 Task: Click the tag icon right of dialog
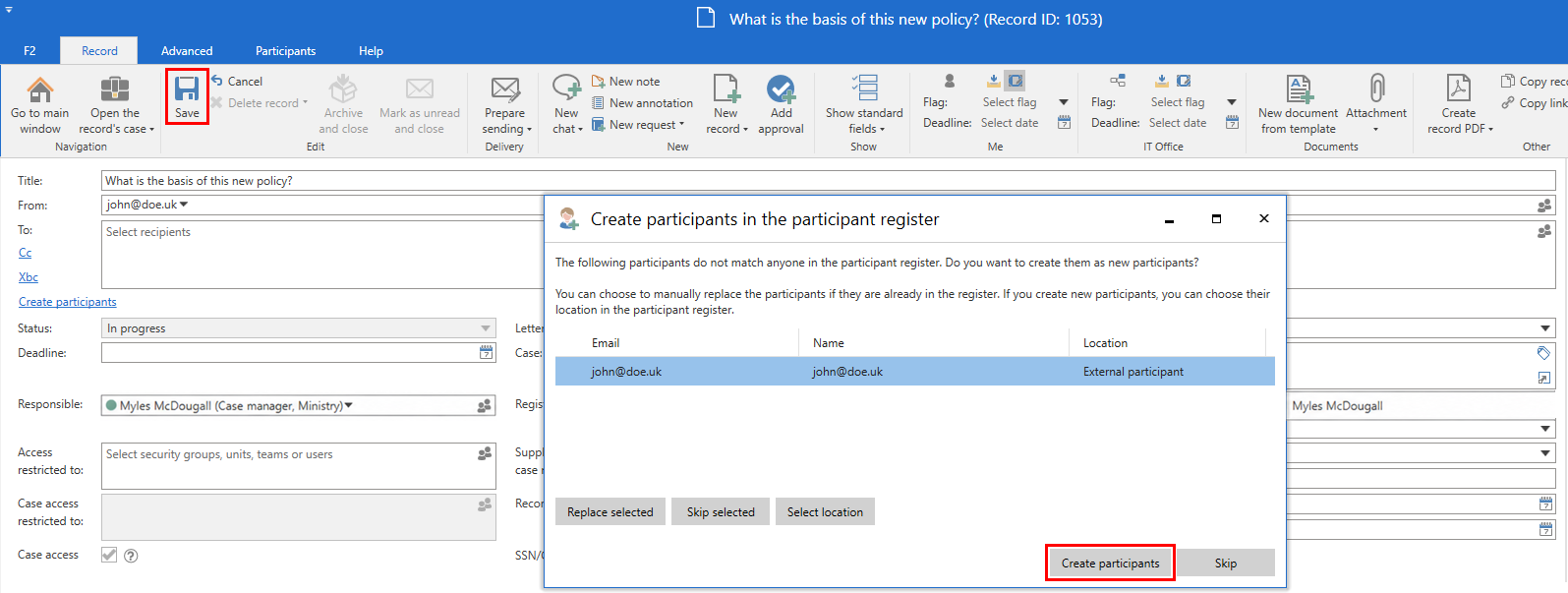pyautogui.click(x=1543, y=353)
